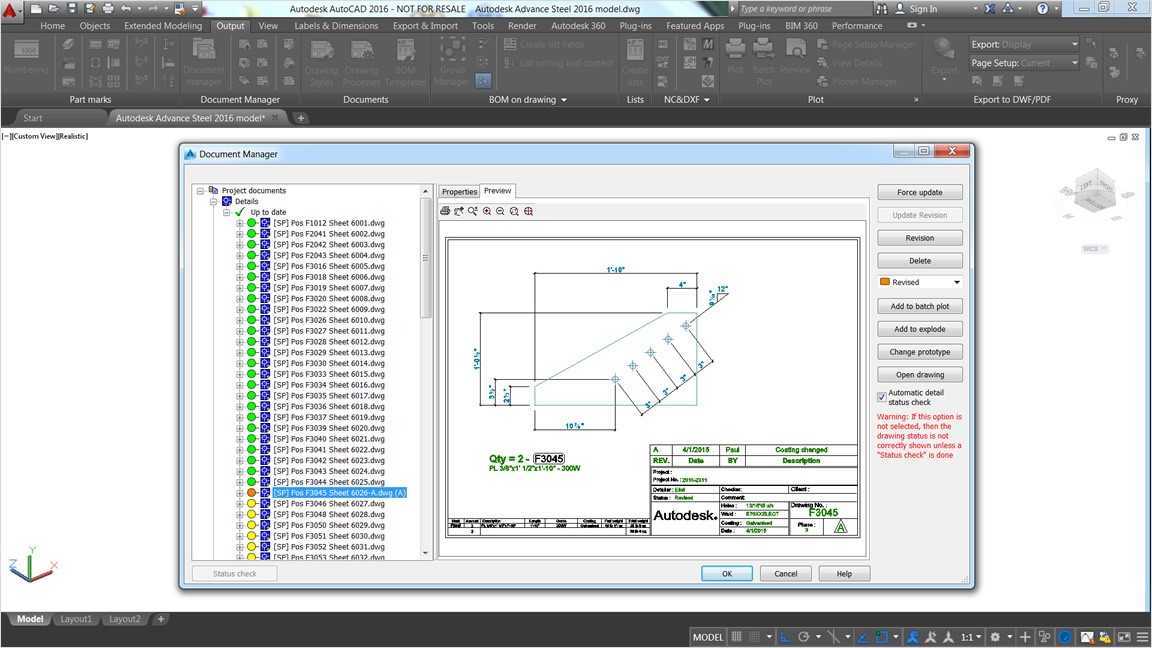Click the zoom window icon in Preview toolbar

[x=472, y=211]
